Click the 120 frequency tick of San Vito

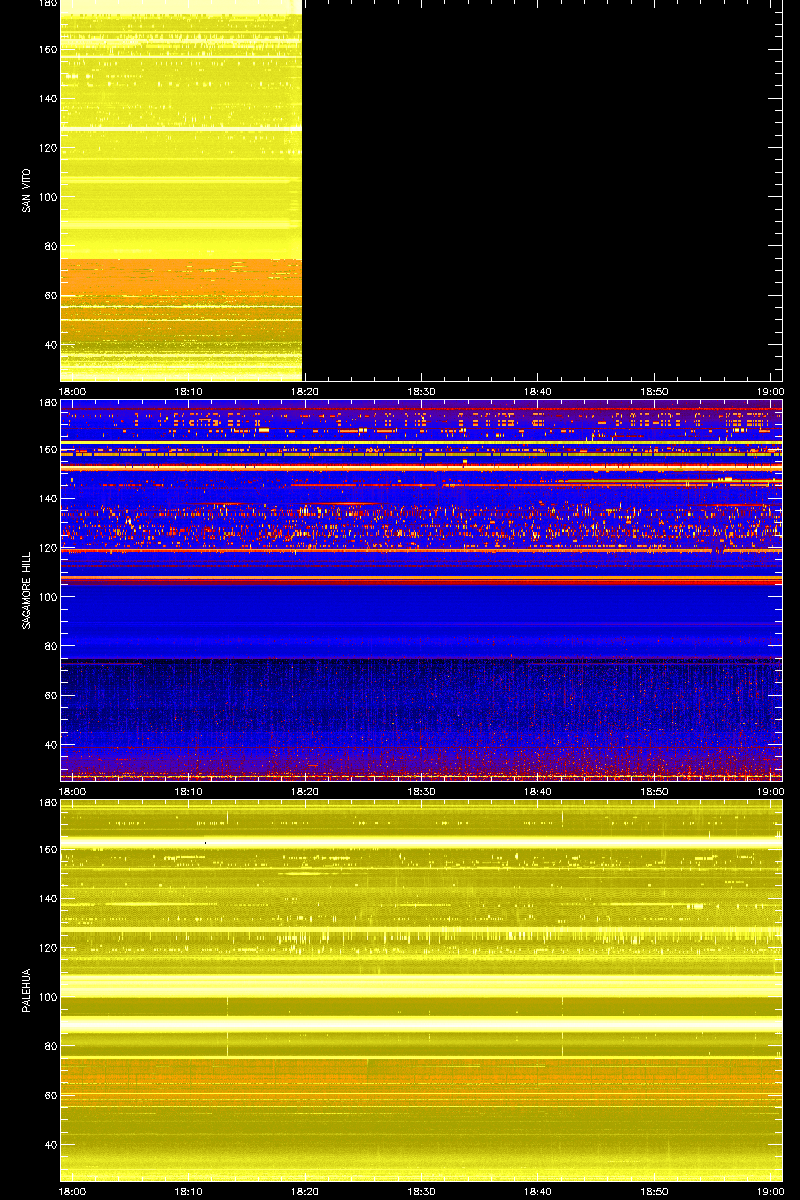pos(48,148)
